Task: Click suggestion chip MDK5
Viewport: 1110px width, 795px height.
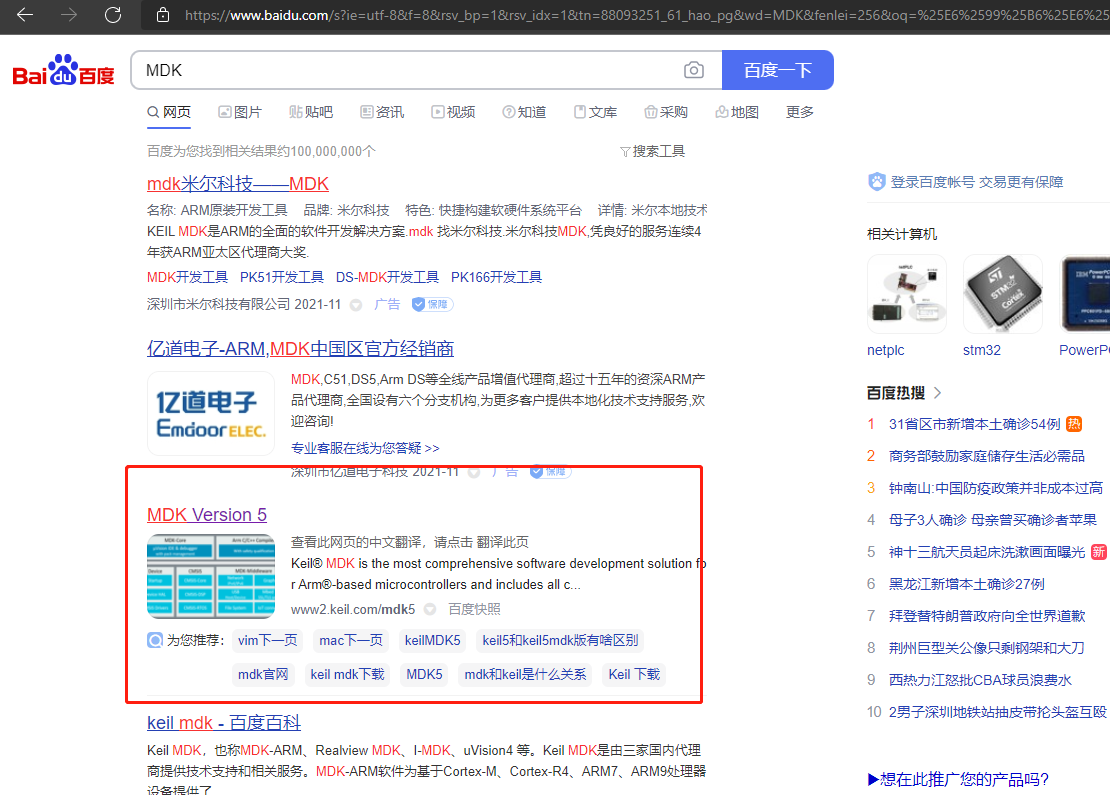Action: pos(425,675)
